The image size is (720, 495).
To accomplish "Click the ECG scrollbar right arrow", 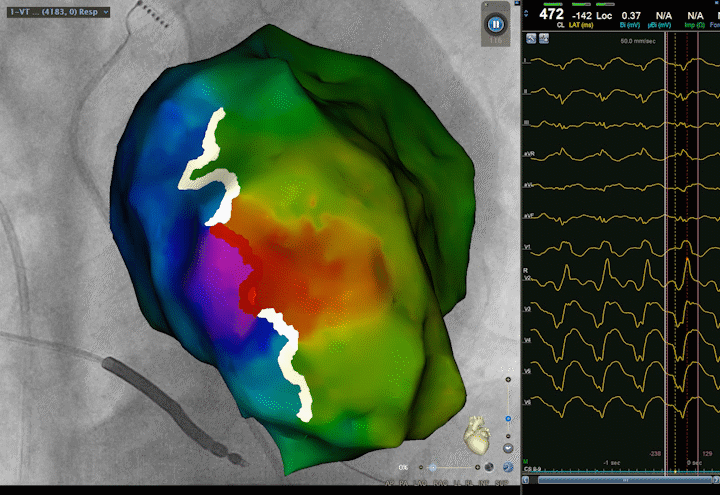I will tap(716, 480).
